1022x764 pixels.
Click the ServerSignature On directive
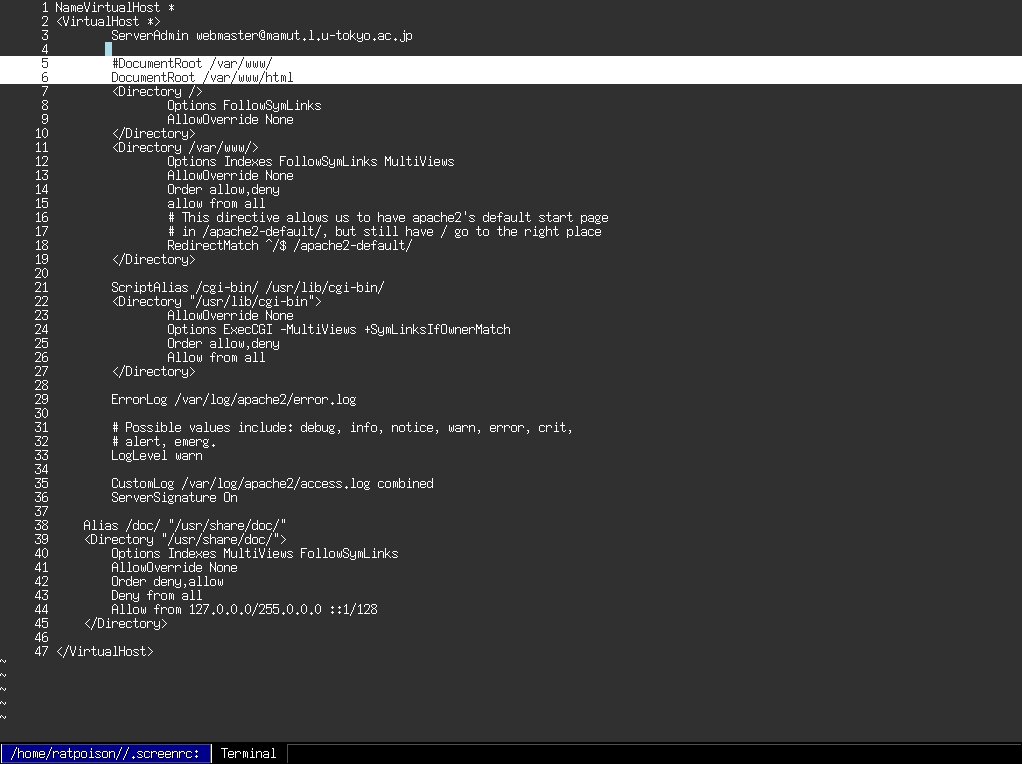click(174, 498)
